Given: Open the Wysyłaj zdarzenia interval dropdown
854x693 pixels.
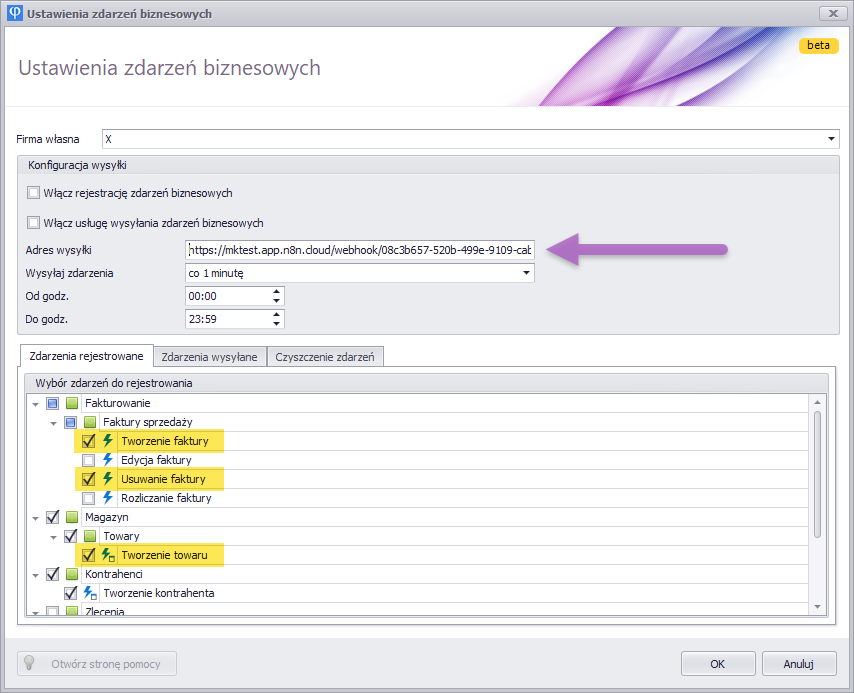Looking at the screenshot, I should click(x=526, y=273).
